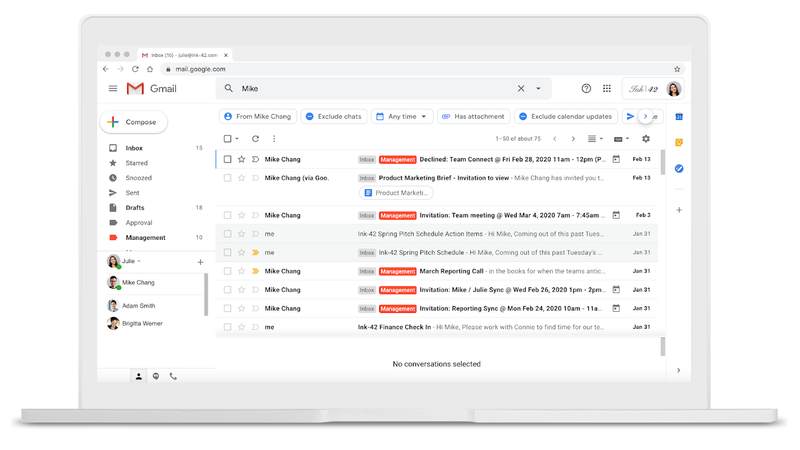Click the search magnifier icon
The image size is (800, 450).
point(229,88)
